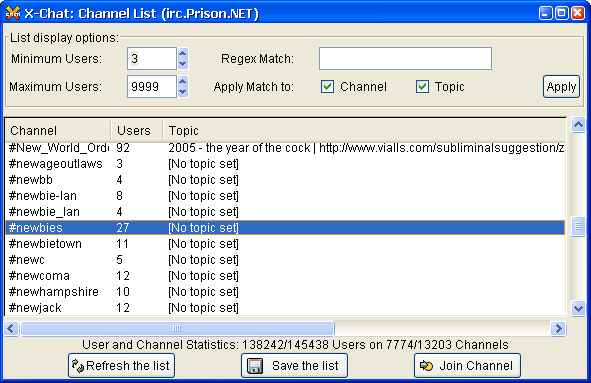
Task: Sort by the Channel column header
Action: pyautogui.click(x=58, y=130)
